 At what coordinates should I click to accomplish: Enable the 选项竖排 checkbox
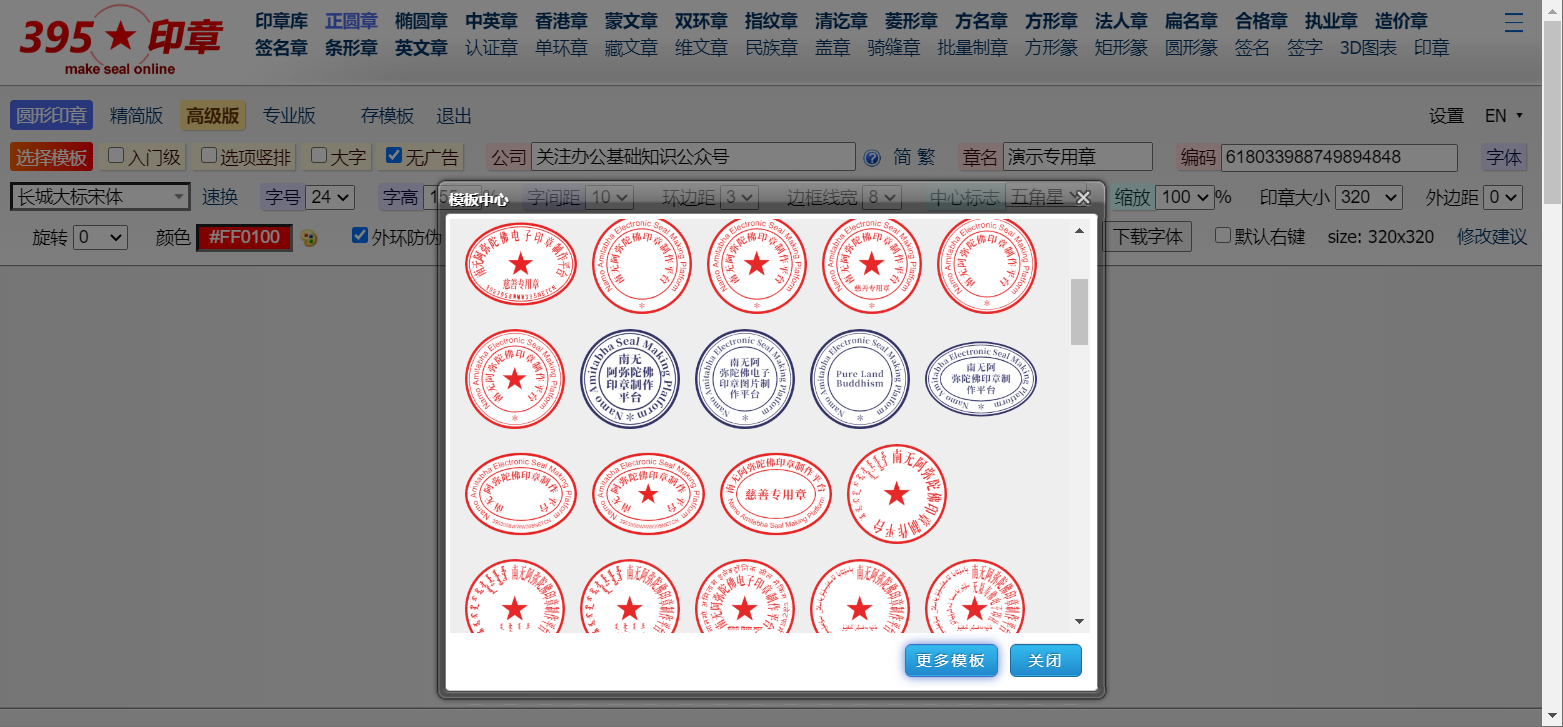(209, 156)
